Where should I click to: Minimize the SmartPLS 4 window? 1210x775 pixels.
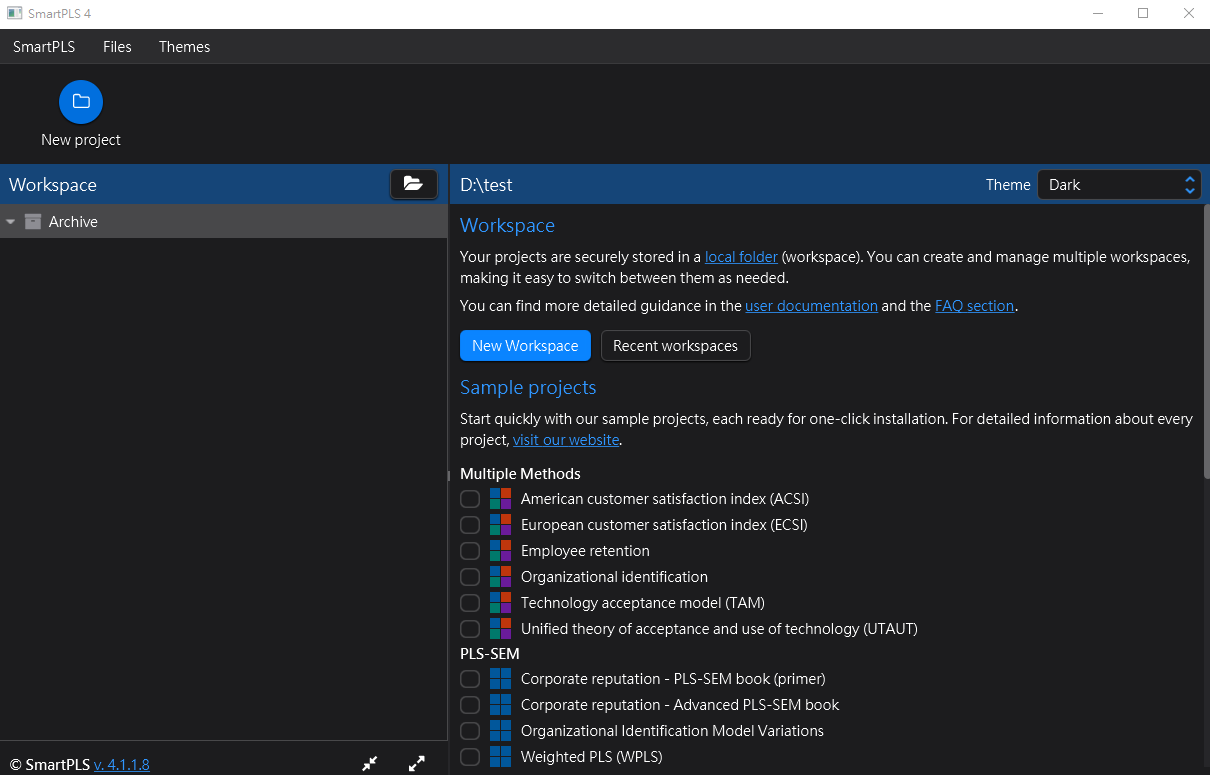pos(1097,14)
